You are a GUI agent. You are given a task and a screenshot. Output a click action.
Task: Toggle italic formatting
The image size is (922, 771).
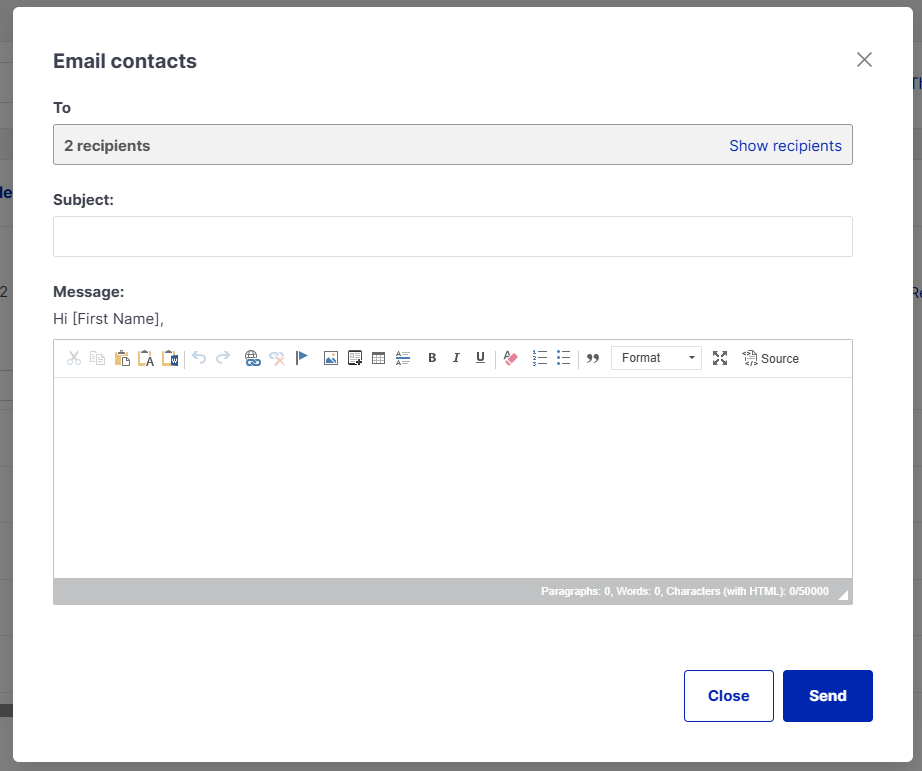(456, 358)
